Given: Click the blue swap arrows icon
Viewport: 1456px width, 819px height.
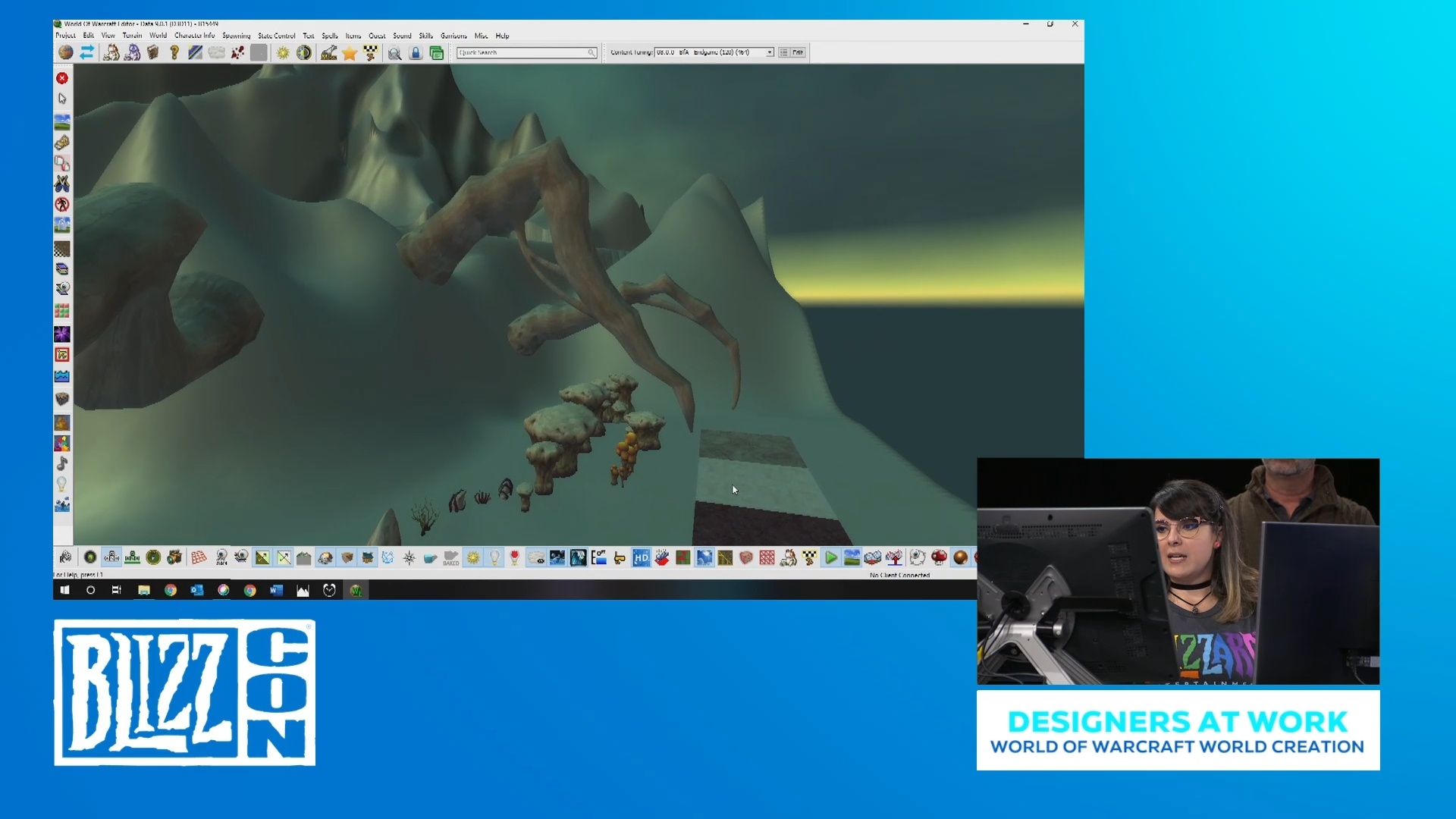Looking at the screenshot, I should [x=86, y=52].
